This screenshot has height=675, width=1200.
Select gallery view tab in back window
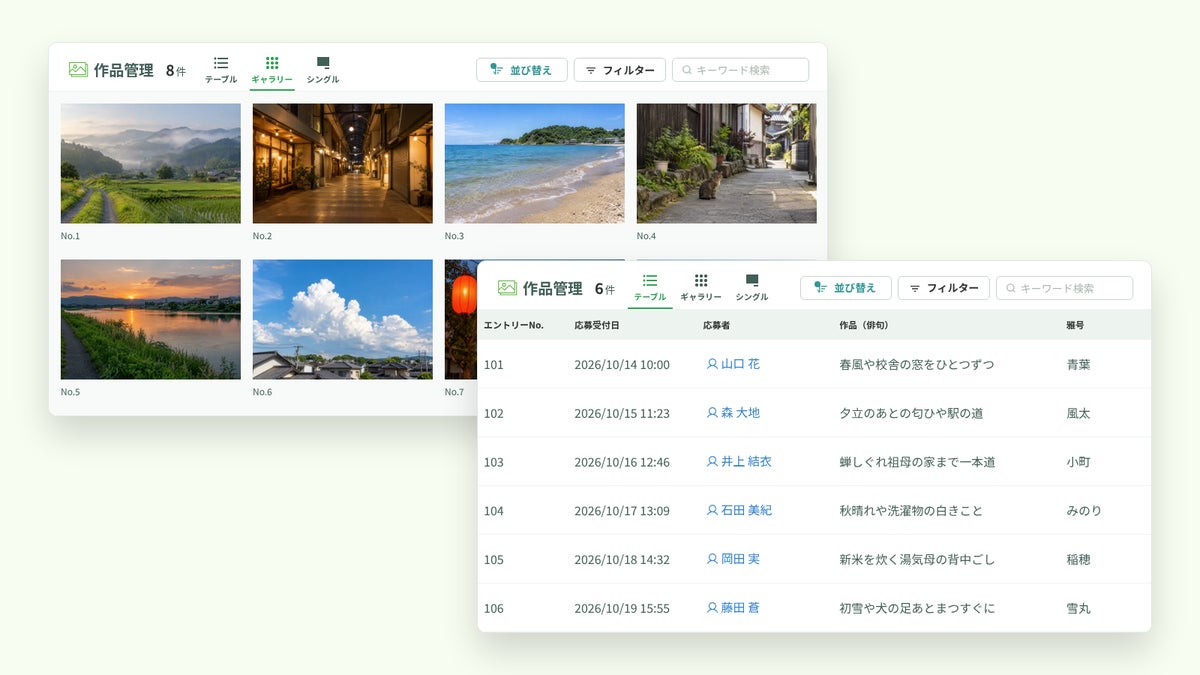point(272,70)
